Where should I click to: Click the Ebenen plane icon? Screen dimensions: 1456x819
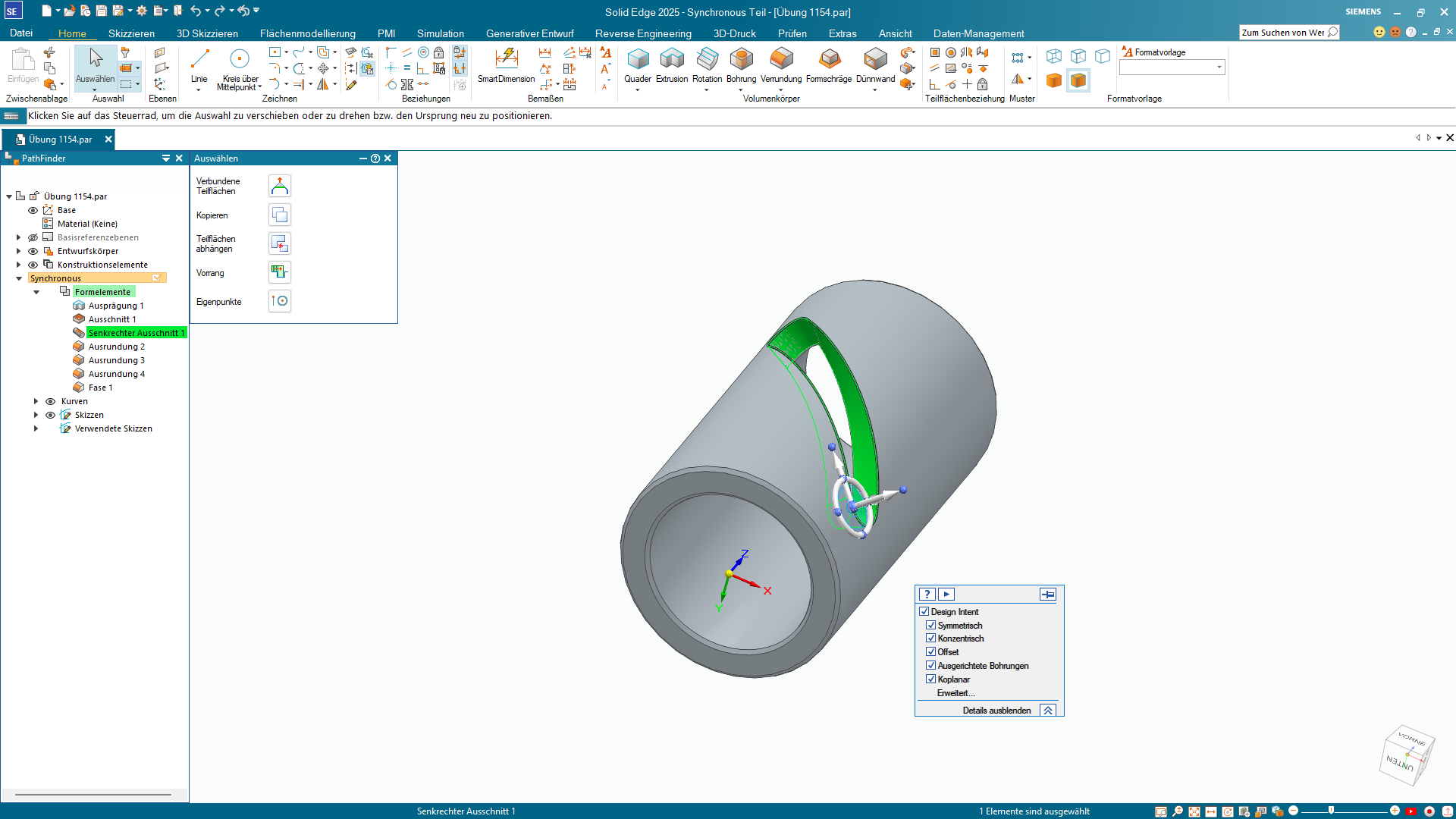coord(160,53)
